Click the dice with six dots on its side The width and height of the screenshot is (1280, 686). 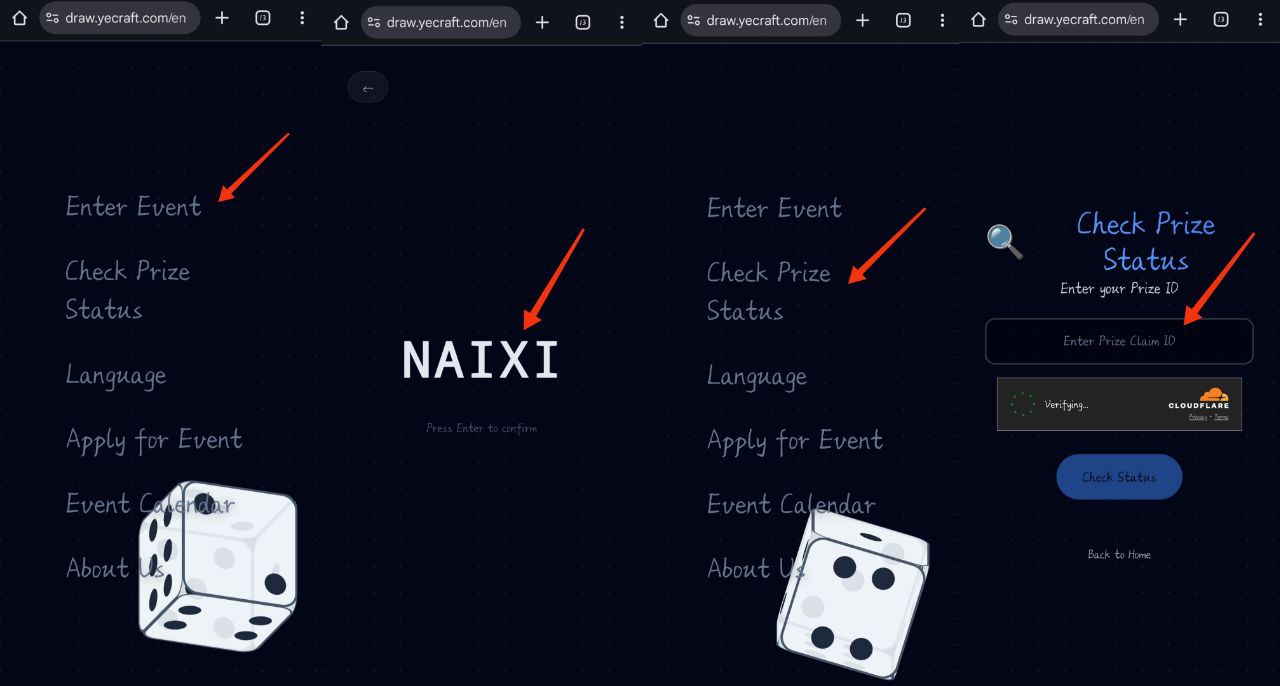[x=218, y=566]
